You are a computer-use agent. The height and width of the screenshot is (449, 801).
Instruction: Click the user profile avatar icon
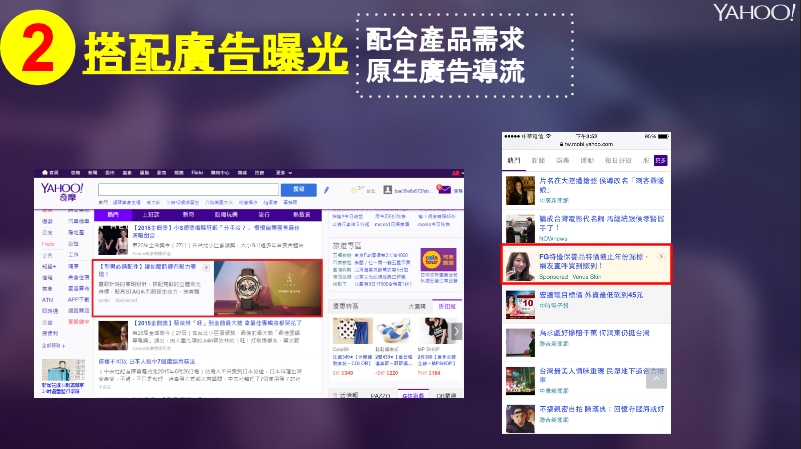click(x=386, y=190)
